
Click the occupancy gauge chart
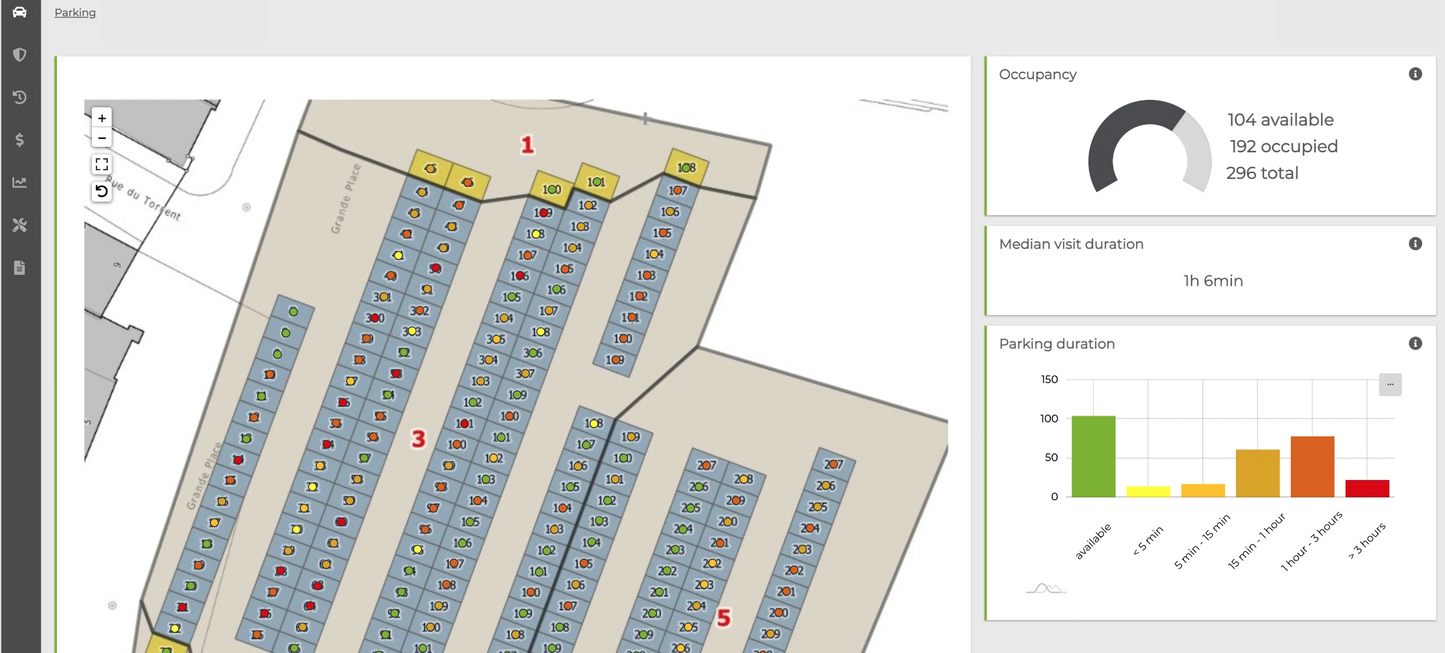point(1149,148)
